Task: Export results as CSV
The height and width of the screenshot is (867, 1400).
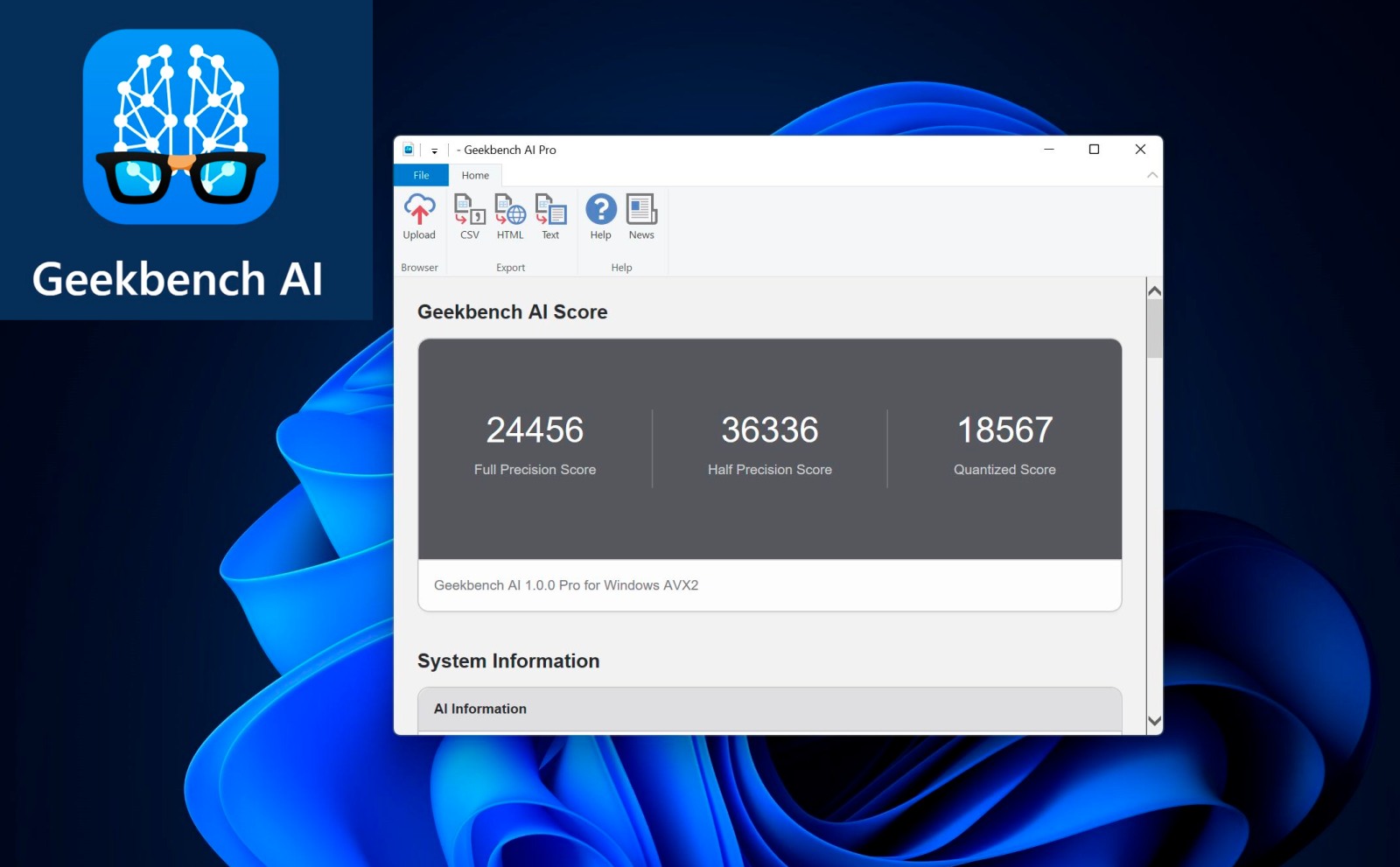Action: (470, 217)
